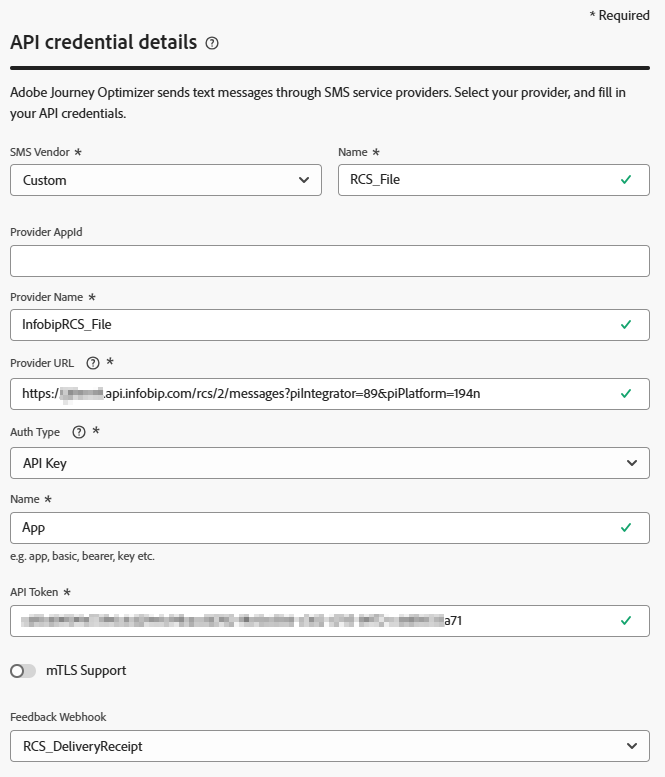Click the mTLS Support label text
The width and height of the screenshot is (665, 777).
click(x=86, y=671)
